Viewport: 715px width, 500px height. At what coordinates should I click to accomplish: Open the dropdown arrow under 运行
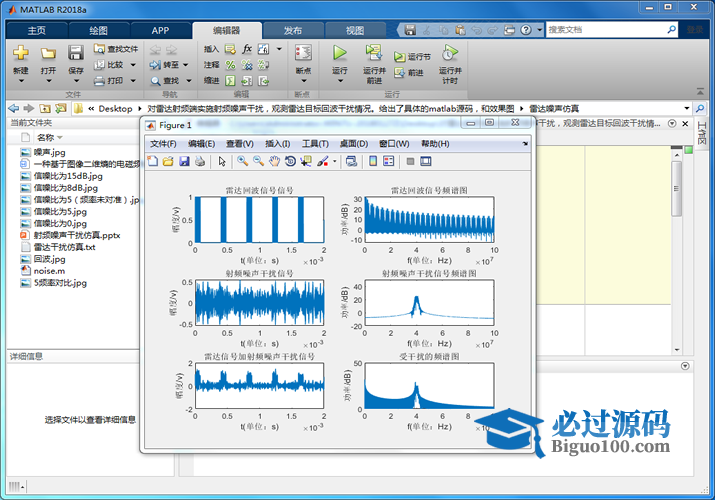pyautogui.click(x=340, y=81)
